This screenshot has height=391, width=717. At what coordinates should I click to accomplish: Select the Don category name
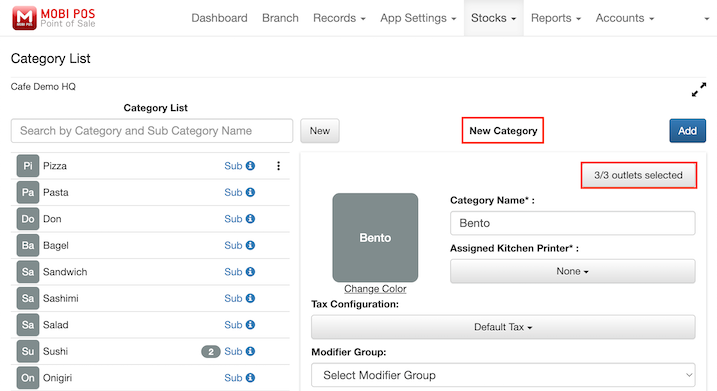click(x=52, y=219)
